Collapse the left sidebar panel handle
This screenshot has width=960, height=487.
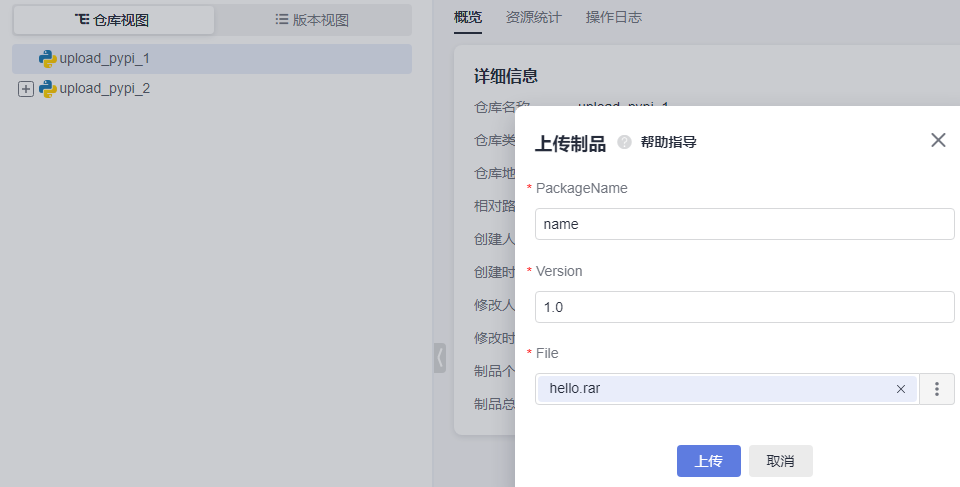point(439,357)
